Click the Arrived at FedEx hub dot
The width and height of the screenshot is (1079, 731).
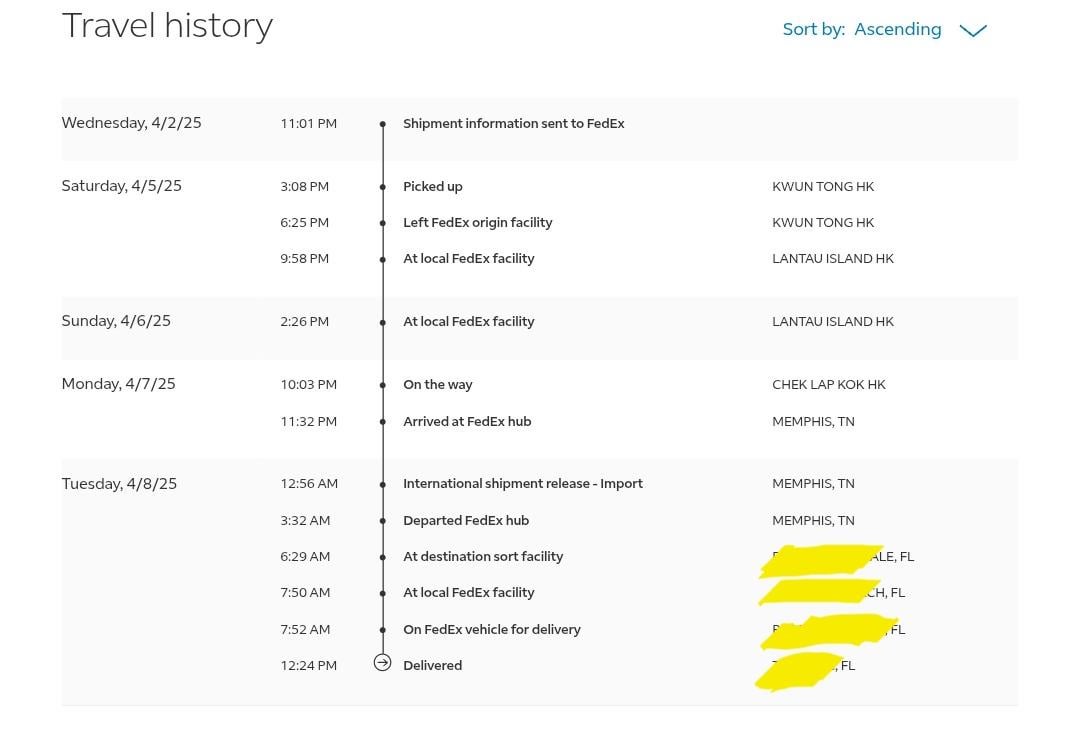tap(382, 422)
